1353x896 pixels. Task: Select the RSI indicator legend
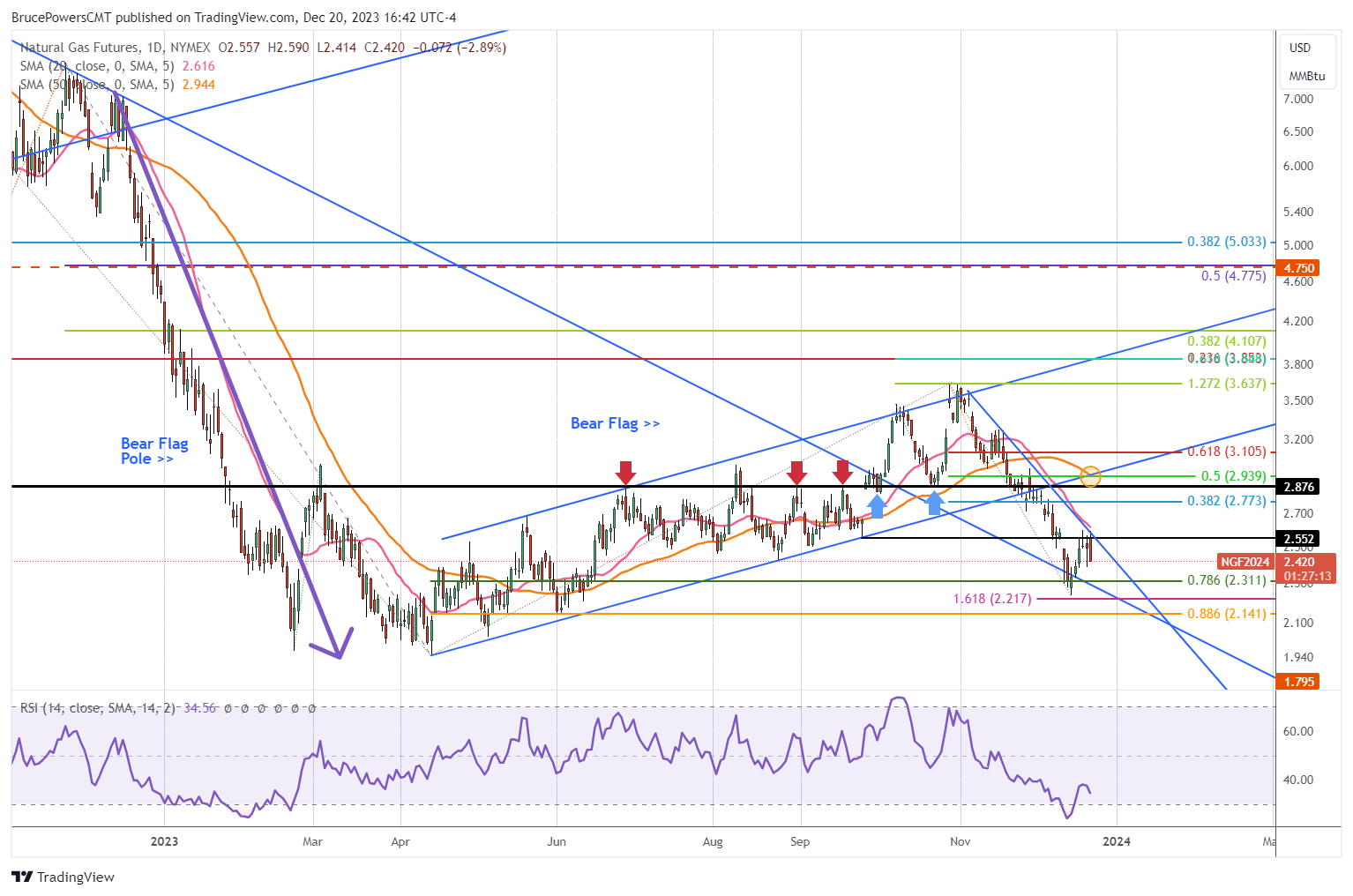(x=98, y=708)
